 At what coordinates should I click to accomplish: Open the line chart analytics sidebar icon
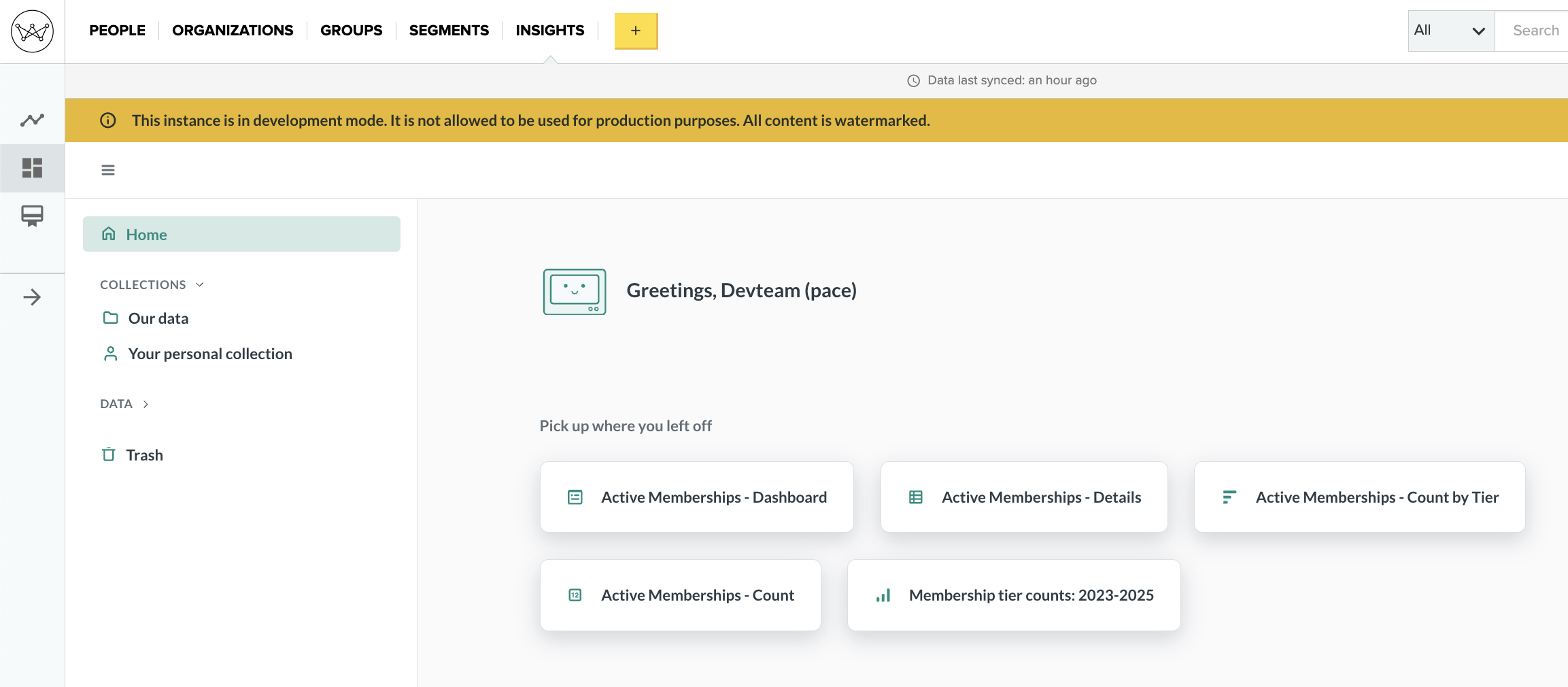click(32, 120)
